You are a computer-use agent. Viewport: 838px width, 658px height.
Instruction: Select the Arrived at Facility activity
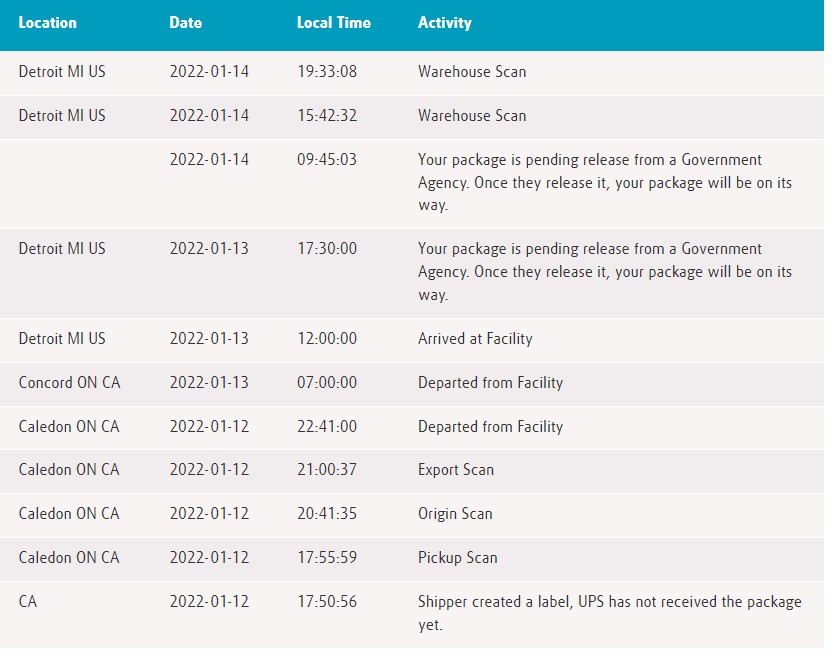(x=475, y=338)
